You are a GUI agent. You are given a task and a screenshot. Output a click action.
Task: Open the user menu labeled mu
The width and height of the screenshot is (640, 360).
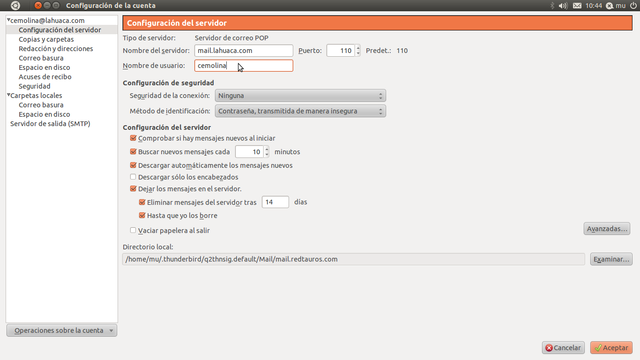(x=616, y=5)
